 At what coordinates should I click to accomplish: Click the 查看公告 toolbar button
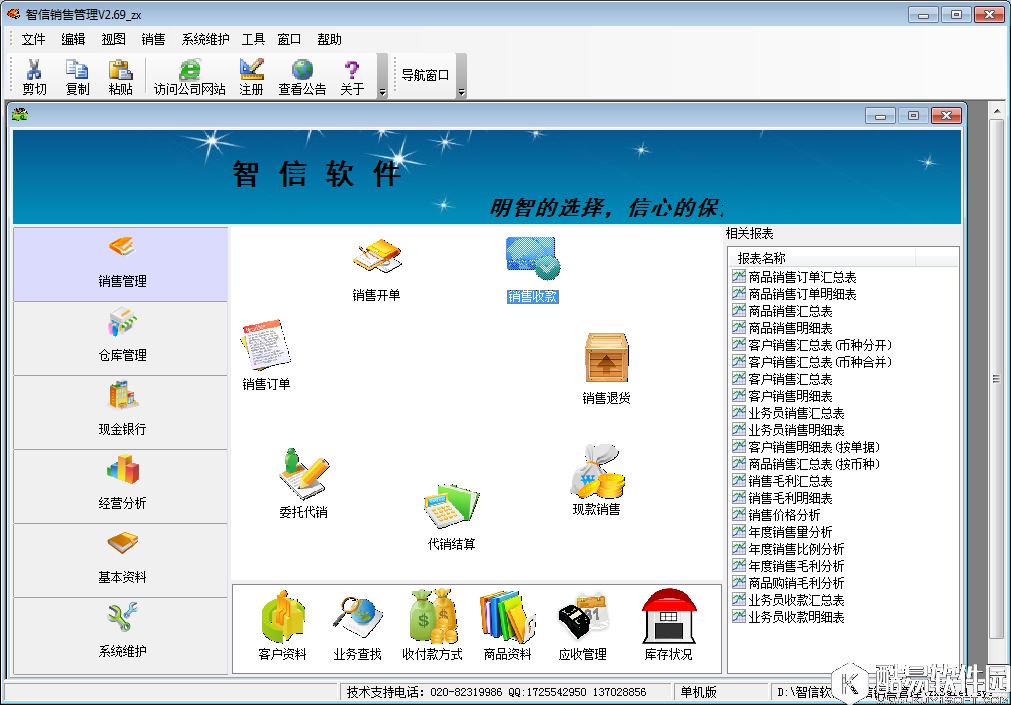301,76
